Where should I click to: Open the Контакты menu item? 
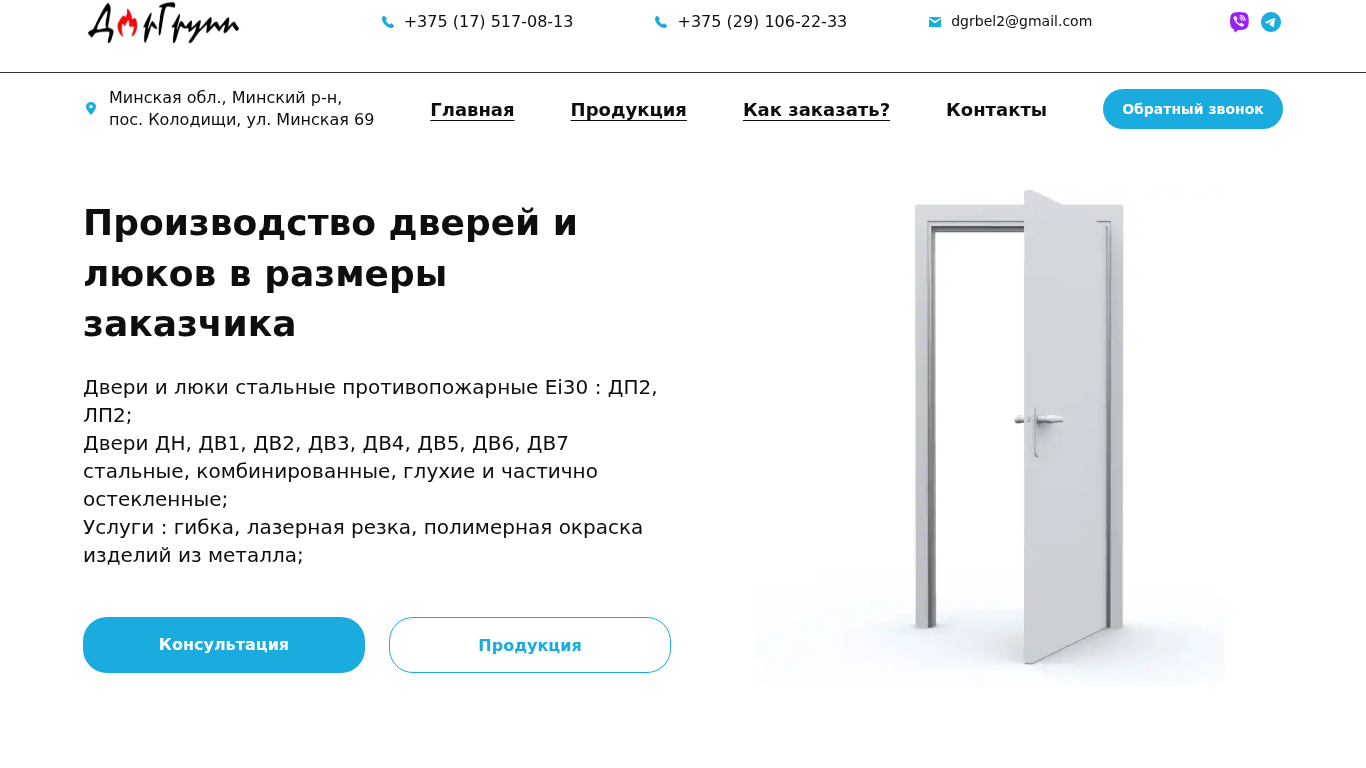click(x=996, y=110)
